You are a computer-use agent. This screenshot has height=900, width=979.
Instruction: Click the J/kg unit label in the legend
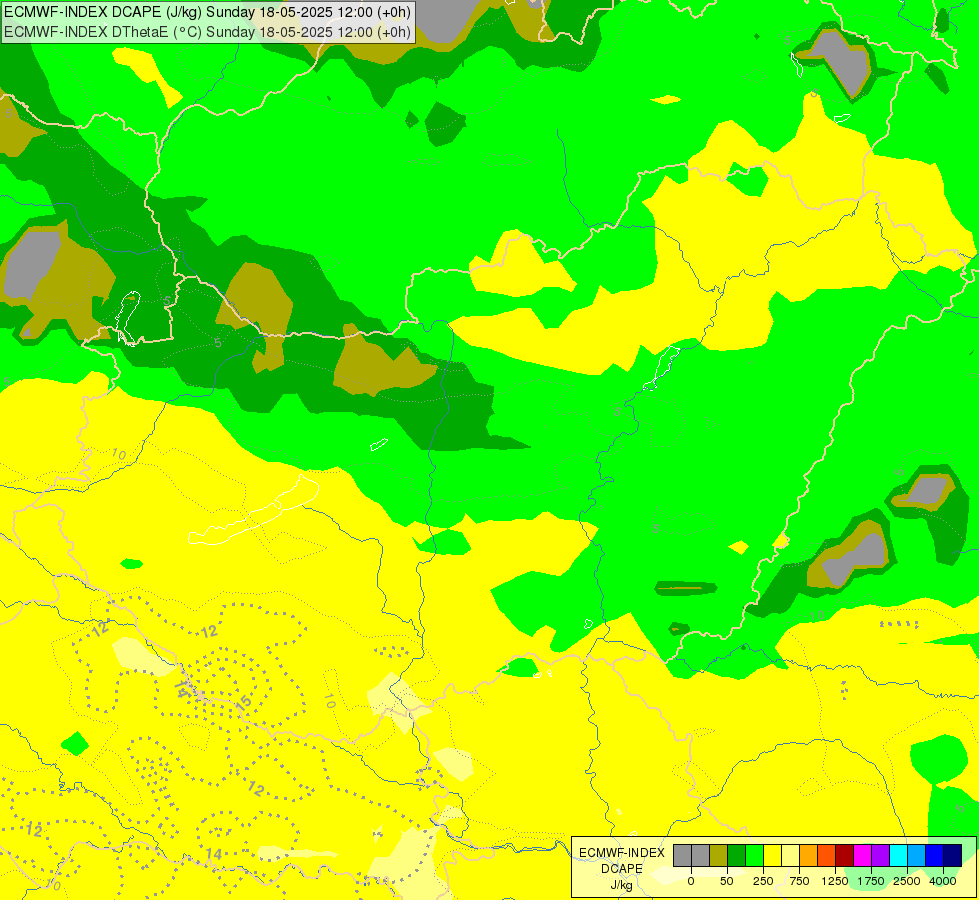[622, 885]
